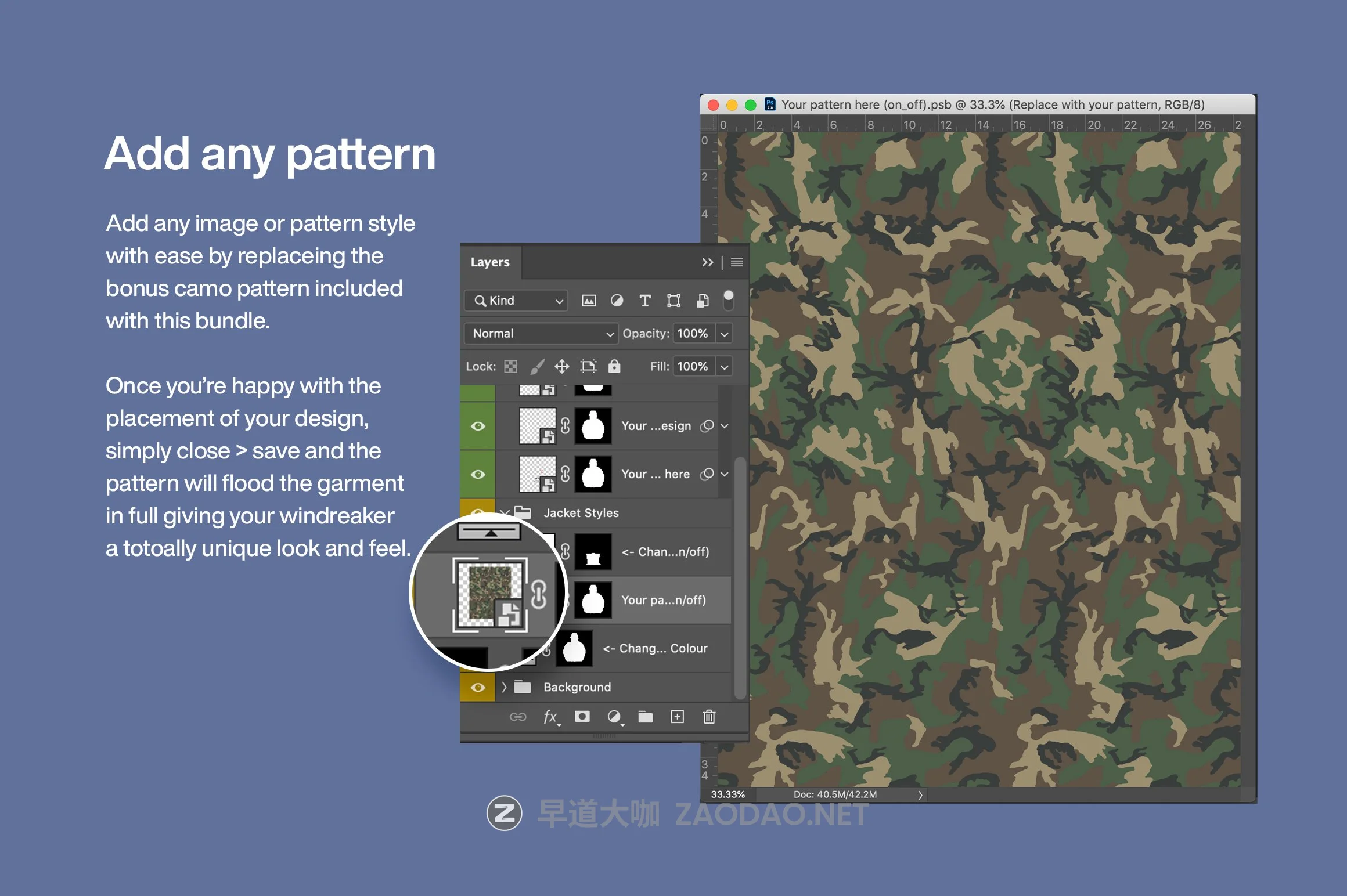Image resolution: width=1347 pixels, height=896 pixels.
Task: Click the lock all padlock icon
Action: [614, 366]
